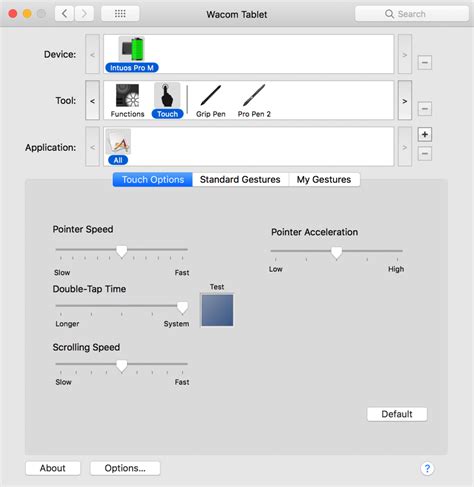This screenshot has width=474, height=487.
Task: Show all preferences grid icon
Action: [x=120, y=14]
